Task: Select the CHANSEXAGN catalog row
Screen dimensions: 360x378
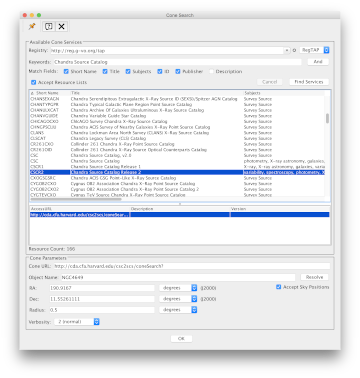Action: click(177, 99)
